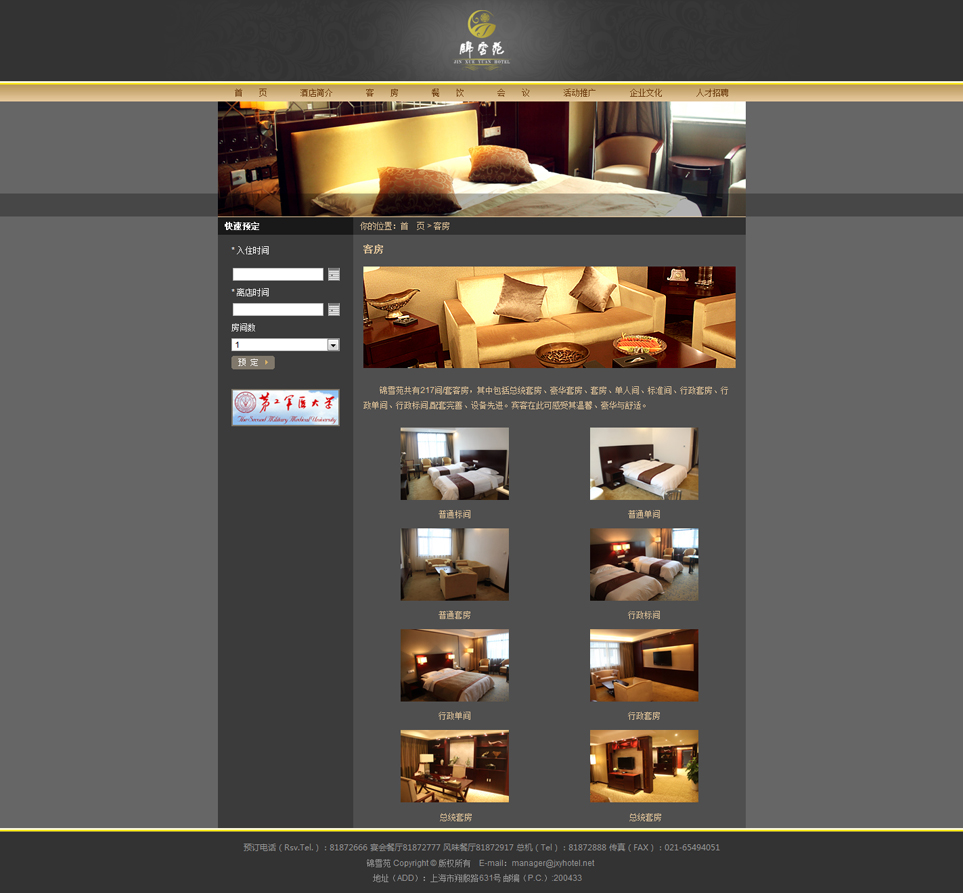Image resolution: width=963 pixels, height=893 pixels.
Task: Open the 活动推广 menu item
Action: 579,93
